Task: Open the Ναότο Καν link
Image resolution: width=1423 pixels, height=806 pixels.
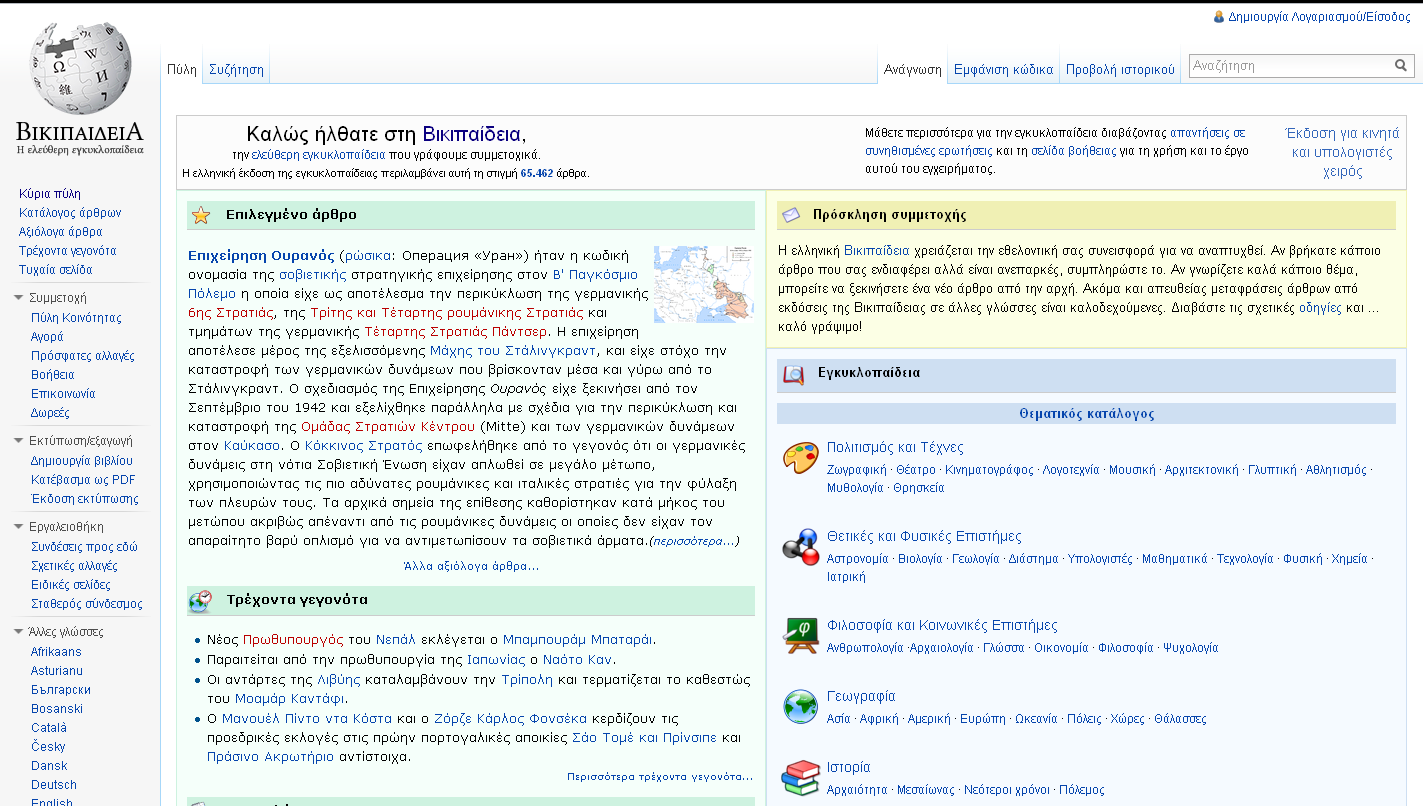Action: (x=577, y=660)
